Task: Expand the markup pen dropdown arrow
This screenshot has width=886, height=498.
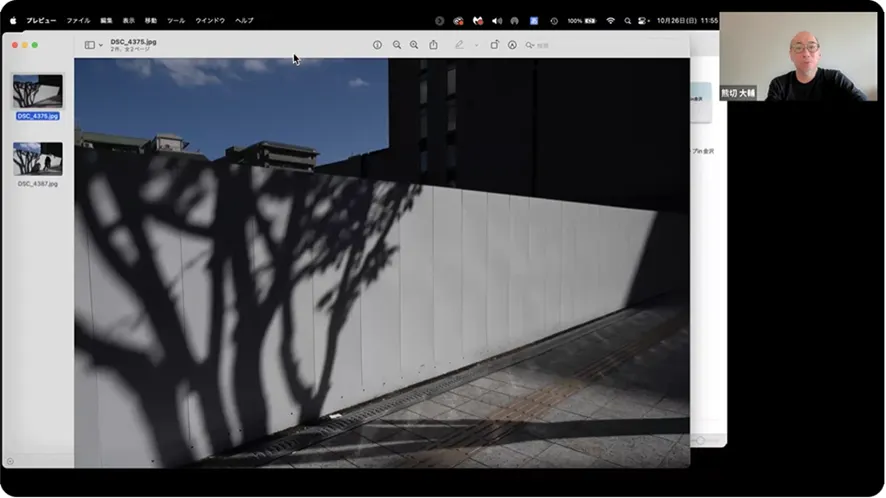Action: [x=476, y=45]
